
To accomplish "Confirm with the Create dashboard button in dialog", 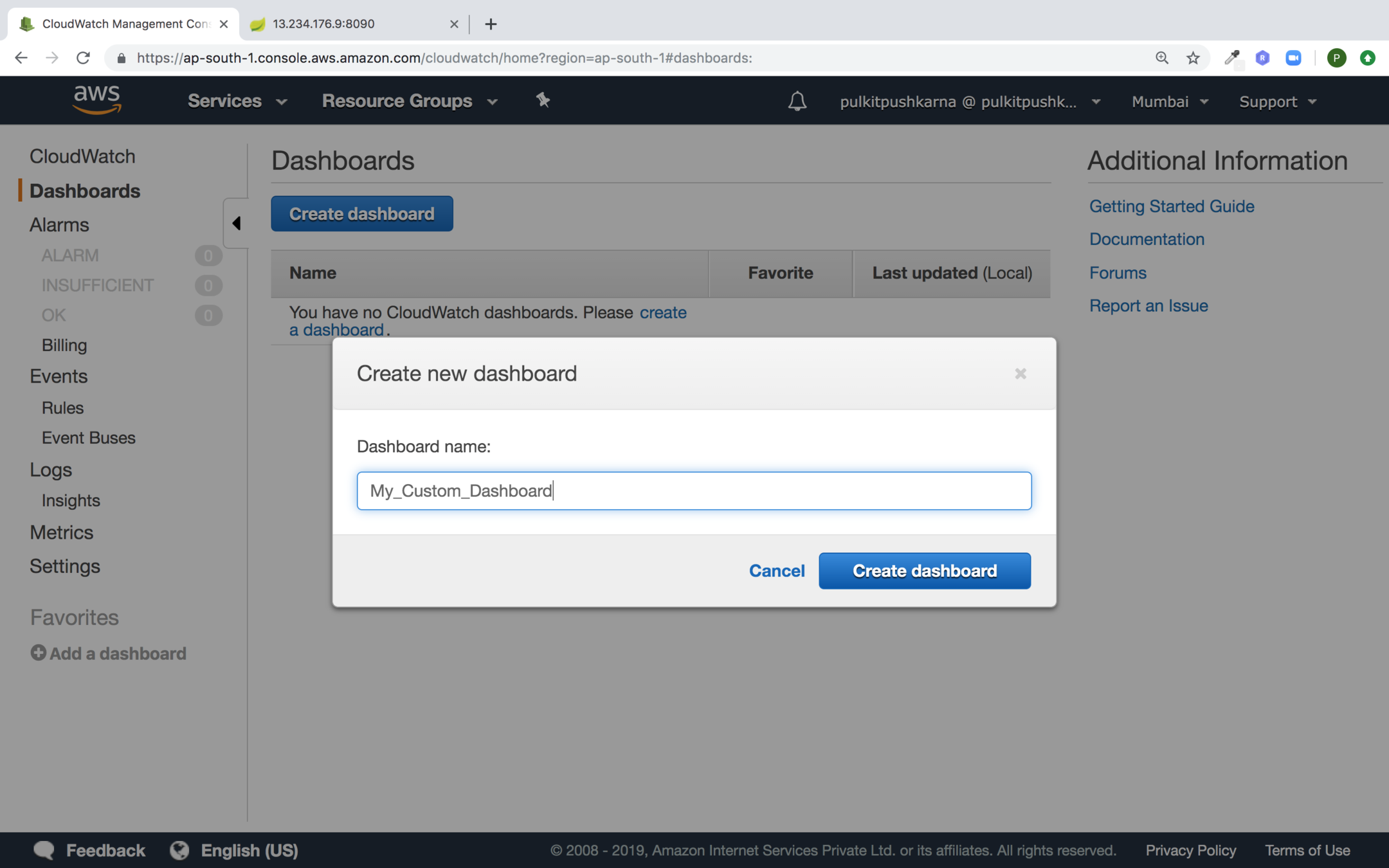I will click(x=924, y=570).
